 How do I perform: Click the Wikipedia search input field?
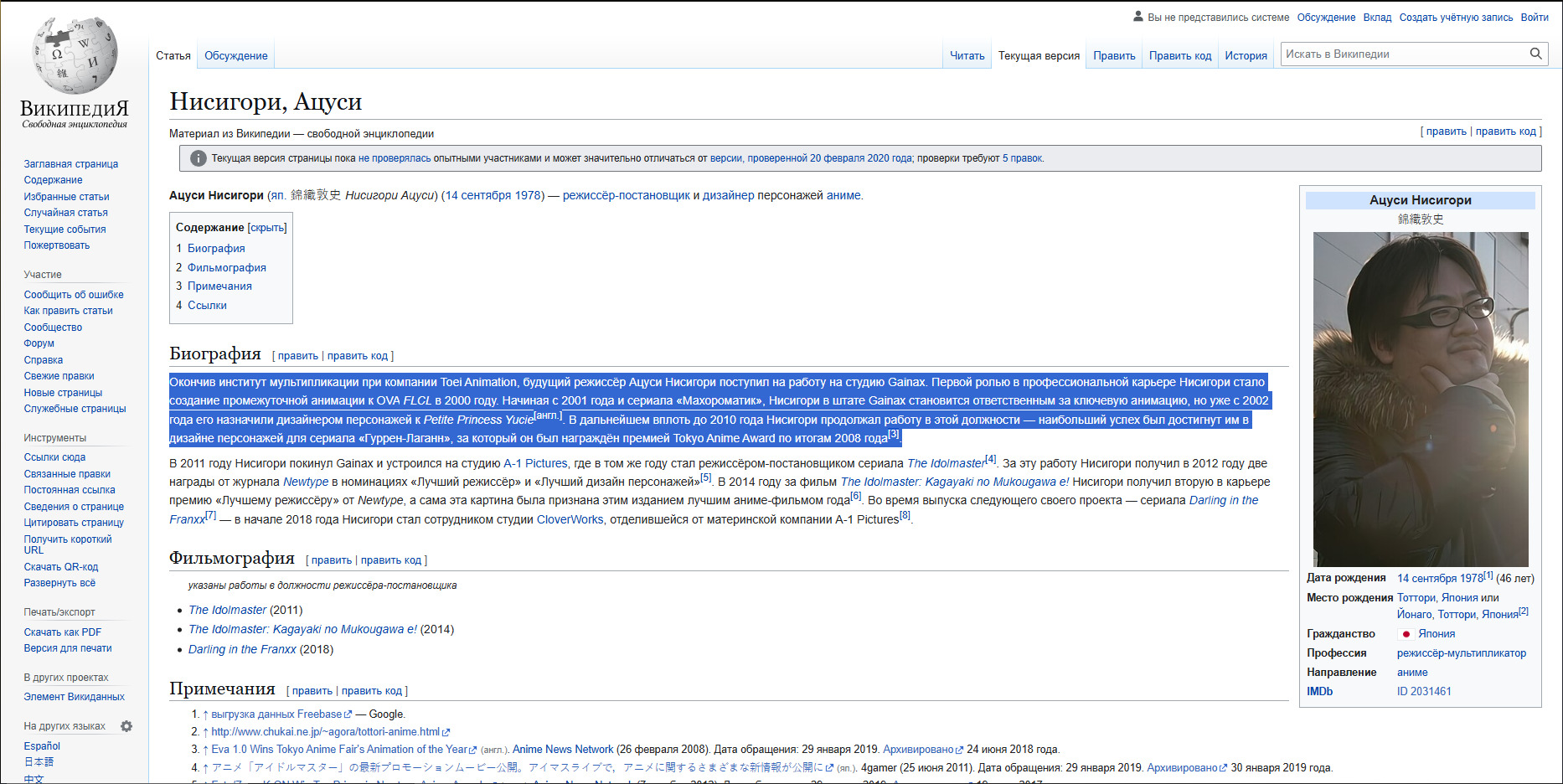[1403, 54]
